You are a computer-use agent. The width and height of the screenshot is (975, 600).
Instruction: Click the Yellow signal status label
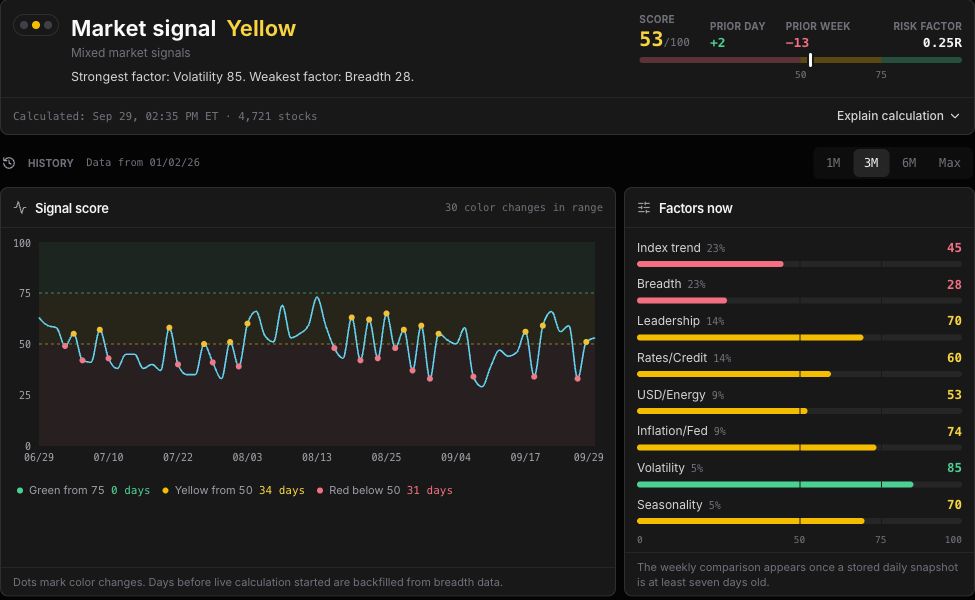click(x=261, y=28)
